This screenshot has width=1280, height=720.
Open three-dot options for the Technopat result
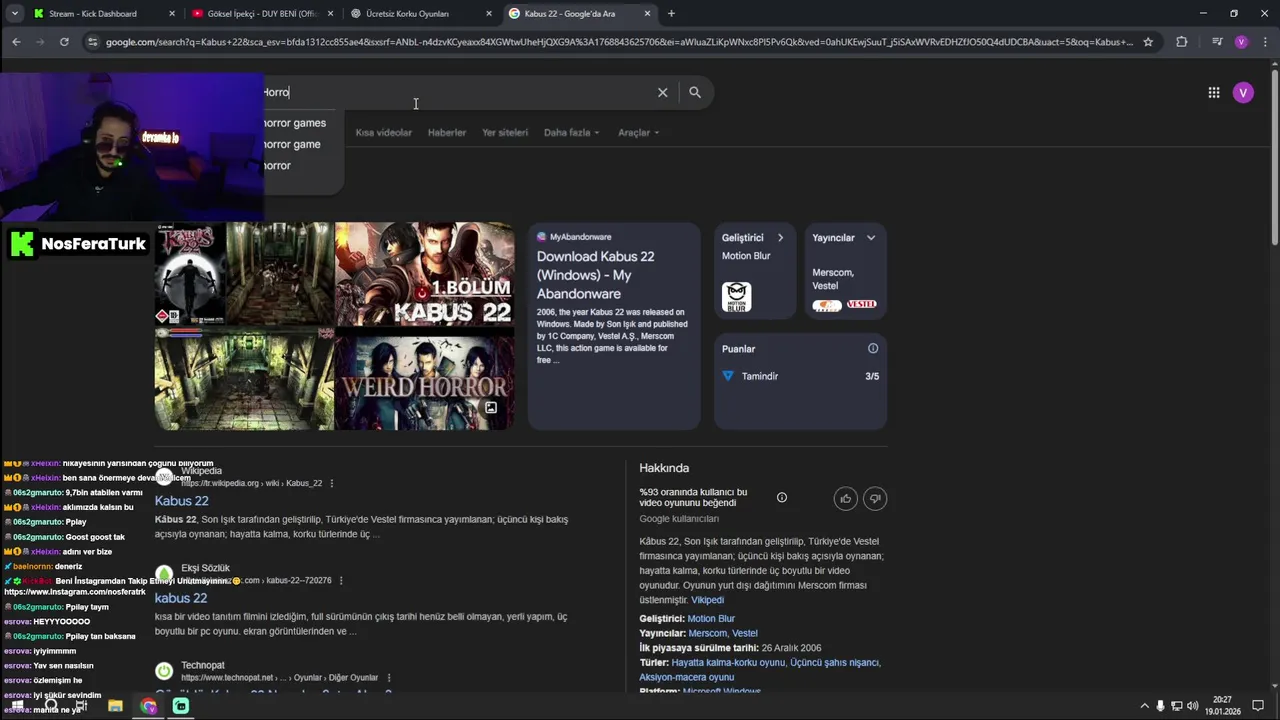389,677
